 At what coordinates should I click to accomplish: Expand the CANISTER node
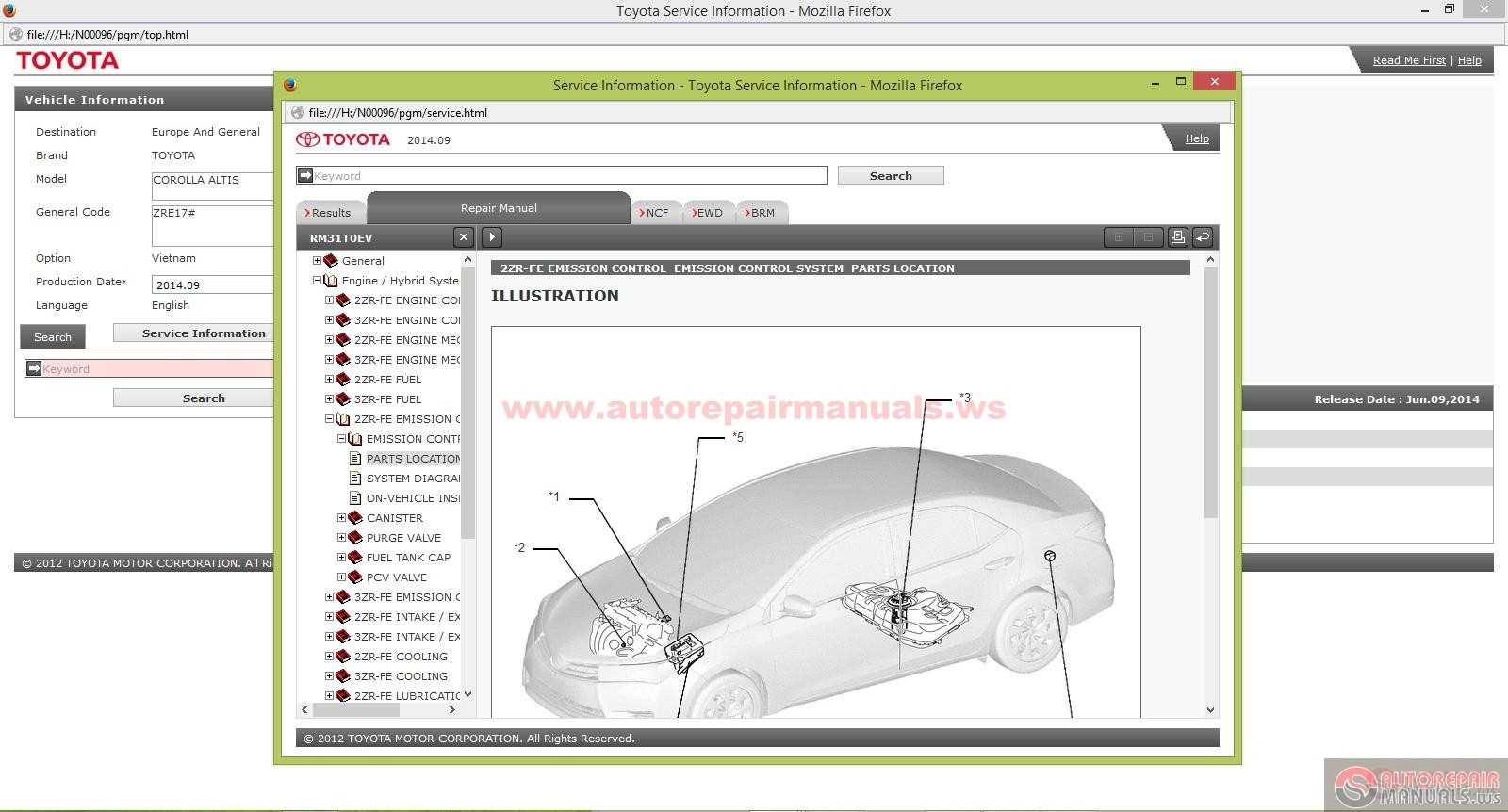[342, 518]
